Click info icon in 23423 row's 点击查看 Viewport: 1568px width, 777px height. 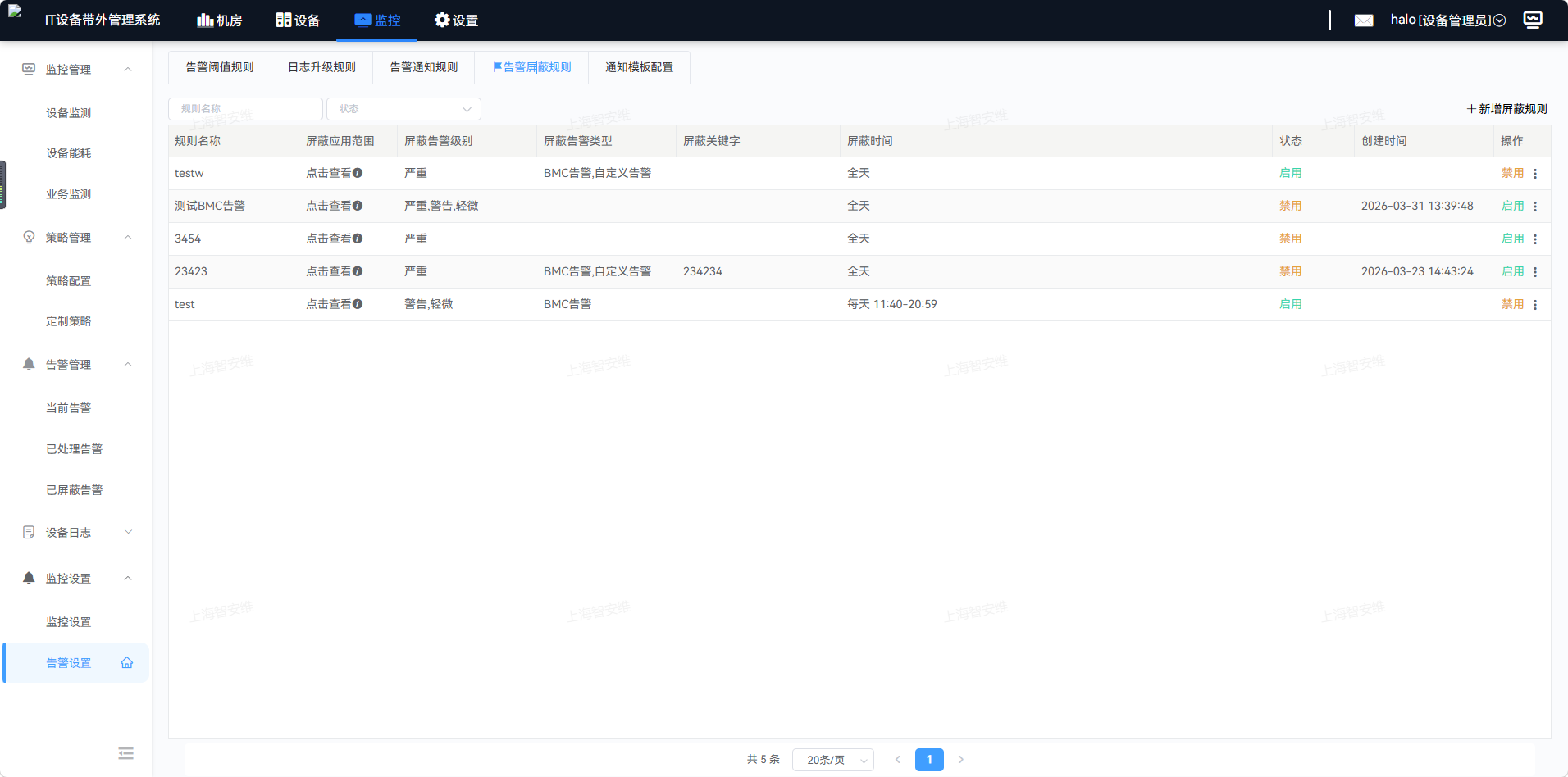358,271
